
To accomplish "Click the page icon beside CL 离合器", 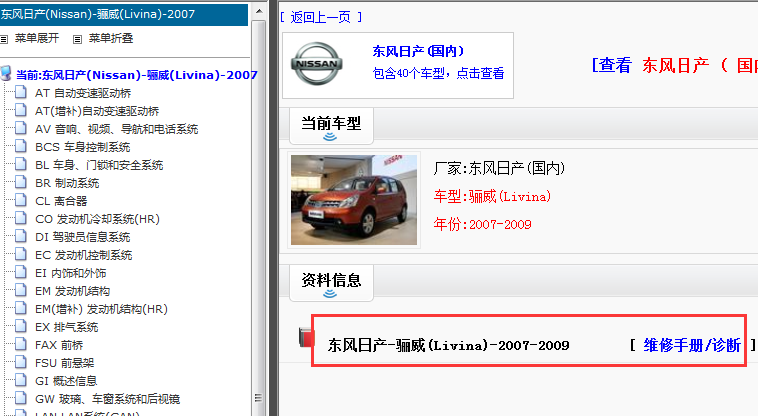I will (x=21, y=200).
